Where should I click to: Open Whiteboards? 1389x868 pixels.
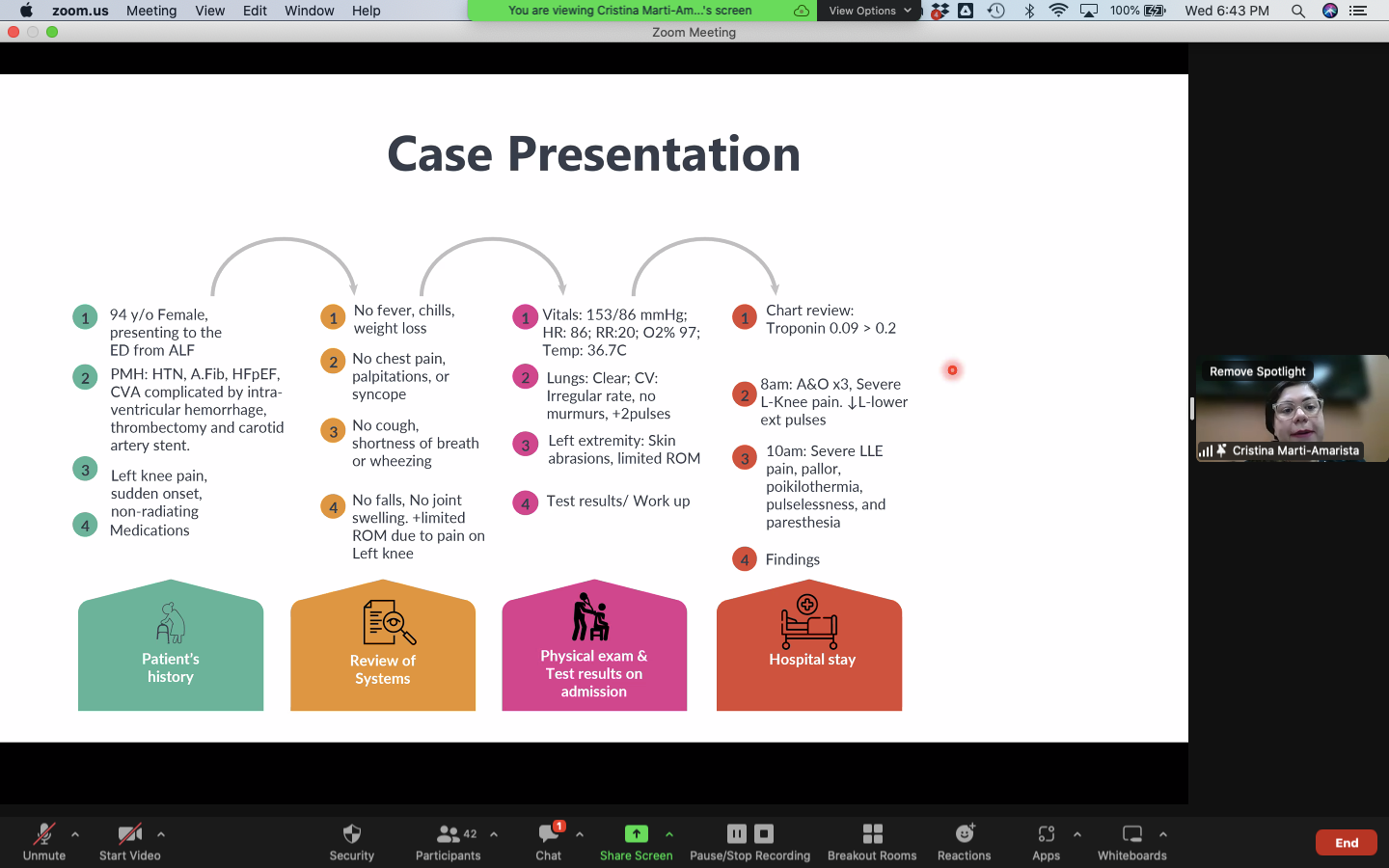tap(1132, 841)
